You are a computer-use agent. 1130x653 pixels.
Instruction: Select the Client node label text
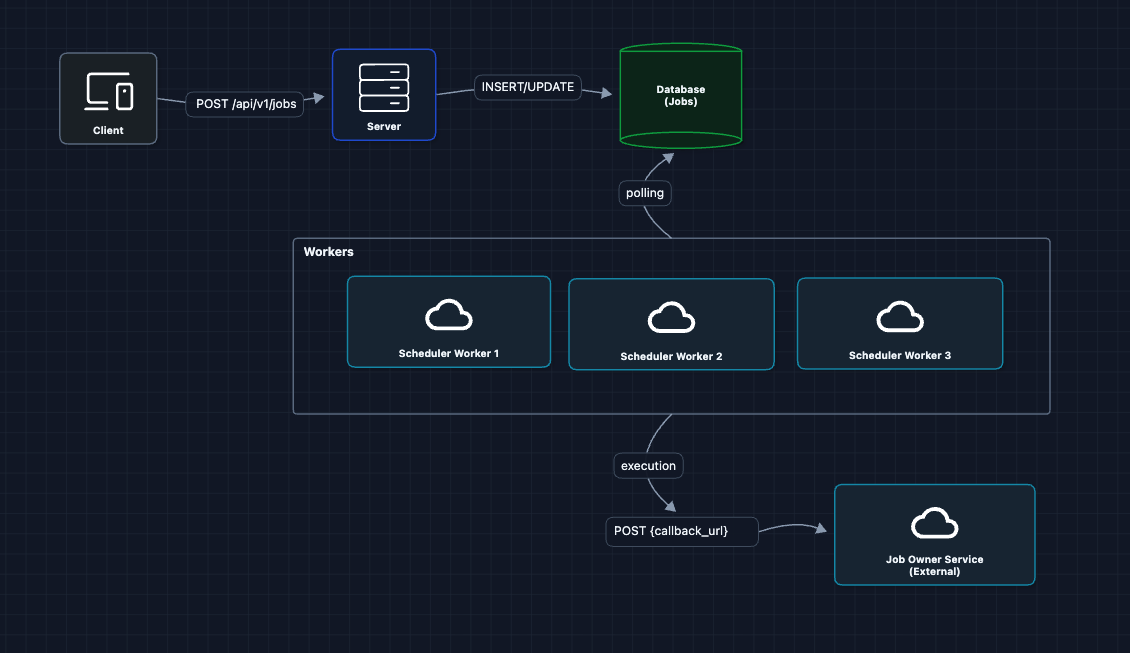(x=108, y=130)
